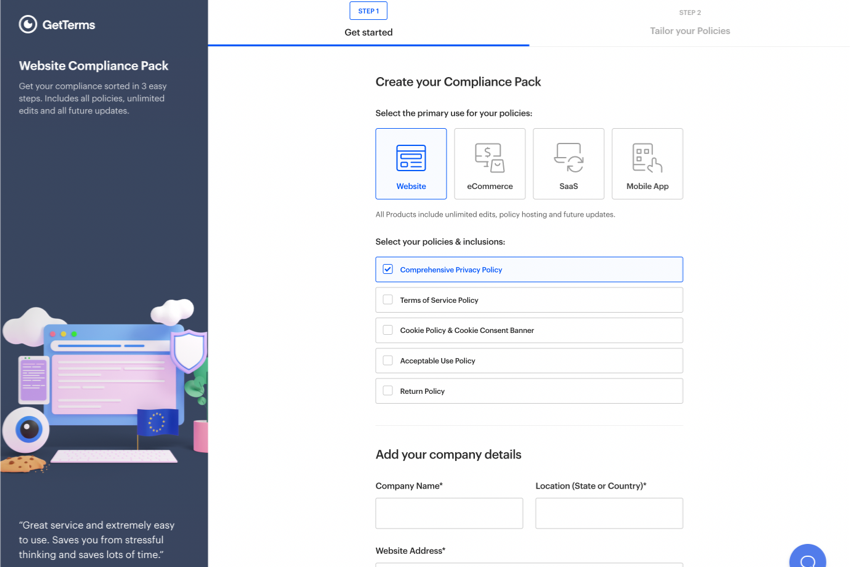Tick the Acceptable Use Policy checkbox

[x=388, y=360]
